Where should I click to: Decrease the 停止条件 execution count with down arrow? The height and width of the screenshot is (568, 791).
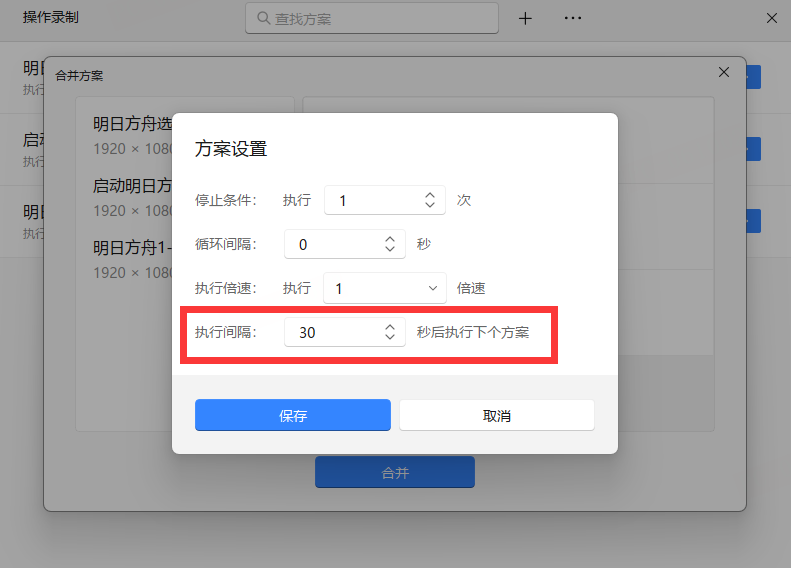(x=429, y=206)
